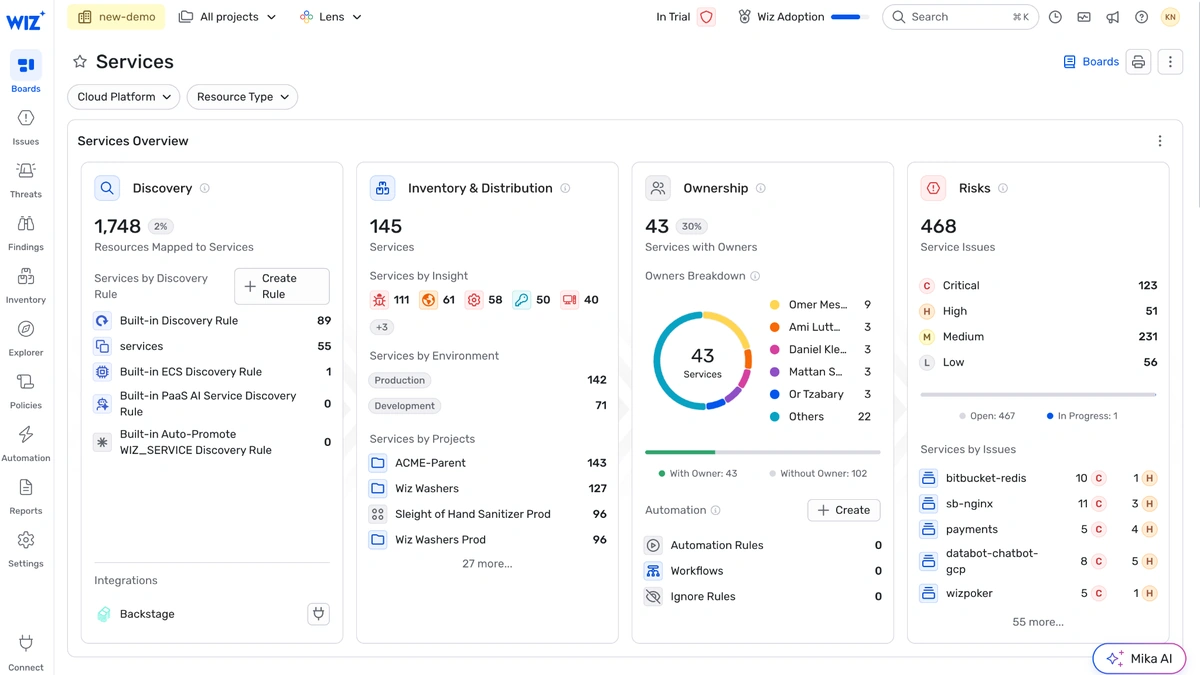
Task: Click the In Trial shield icon
Action: (x=707, y=17)
